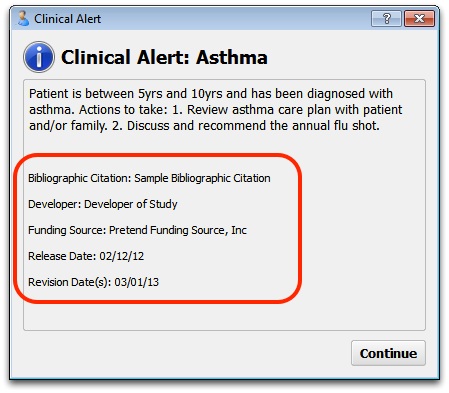Select the Clinical Alert: Asthma heading
This screenshot has height=393, width=449.
coord(164,57)
